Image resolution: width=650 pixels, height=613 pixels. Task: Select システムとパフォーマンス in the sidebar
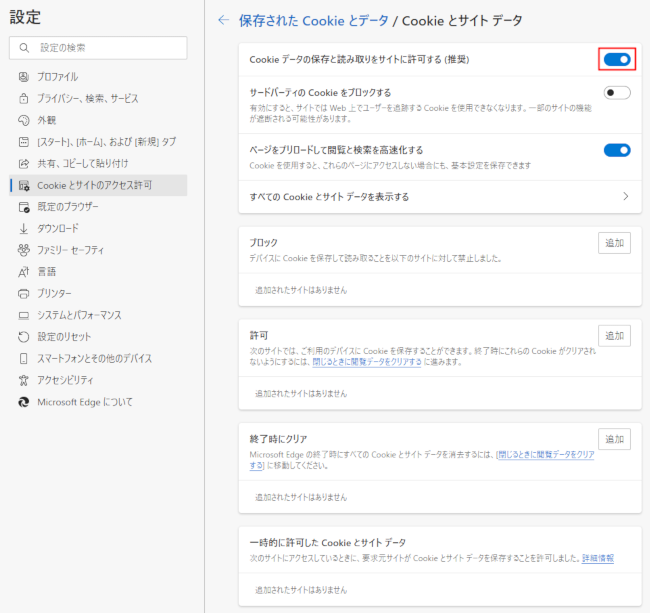click(x=79, y=315)
